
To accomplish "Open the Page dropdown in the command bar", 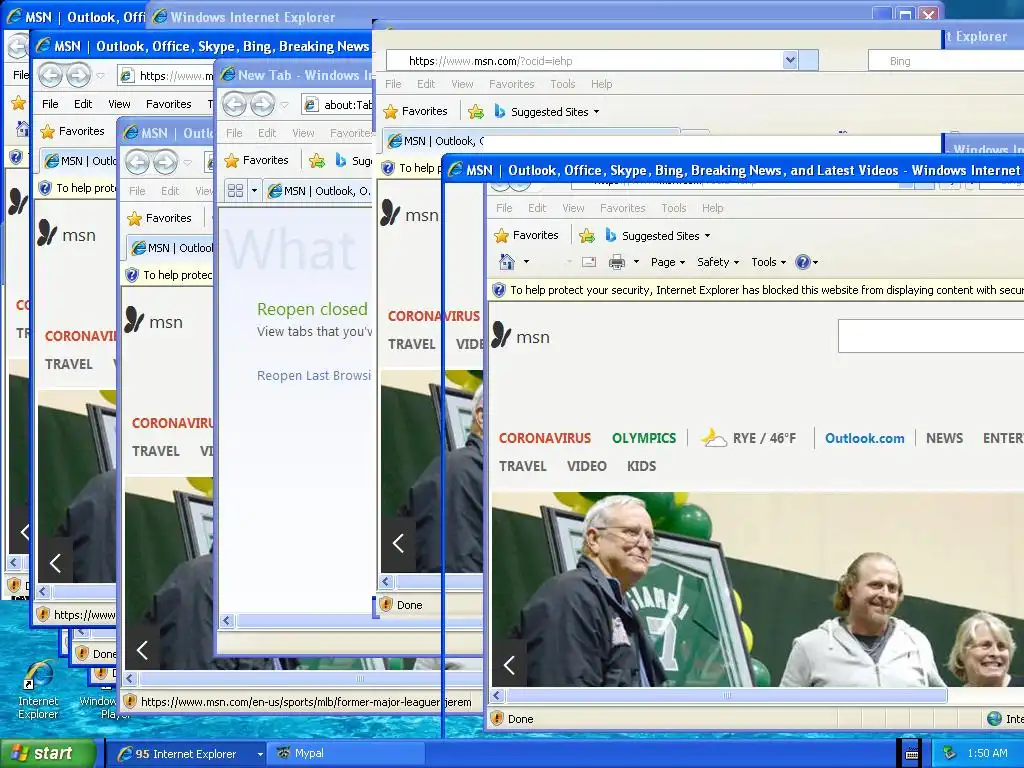I will [x=667, y=262].
